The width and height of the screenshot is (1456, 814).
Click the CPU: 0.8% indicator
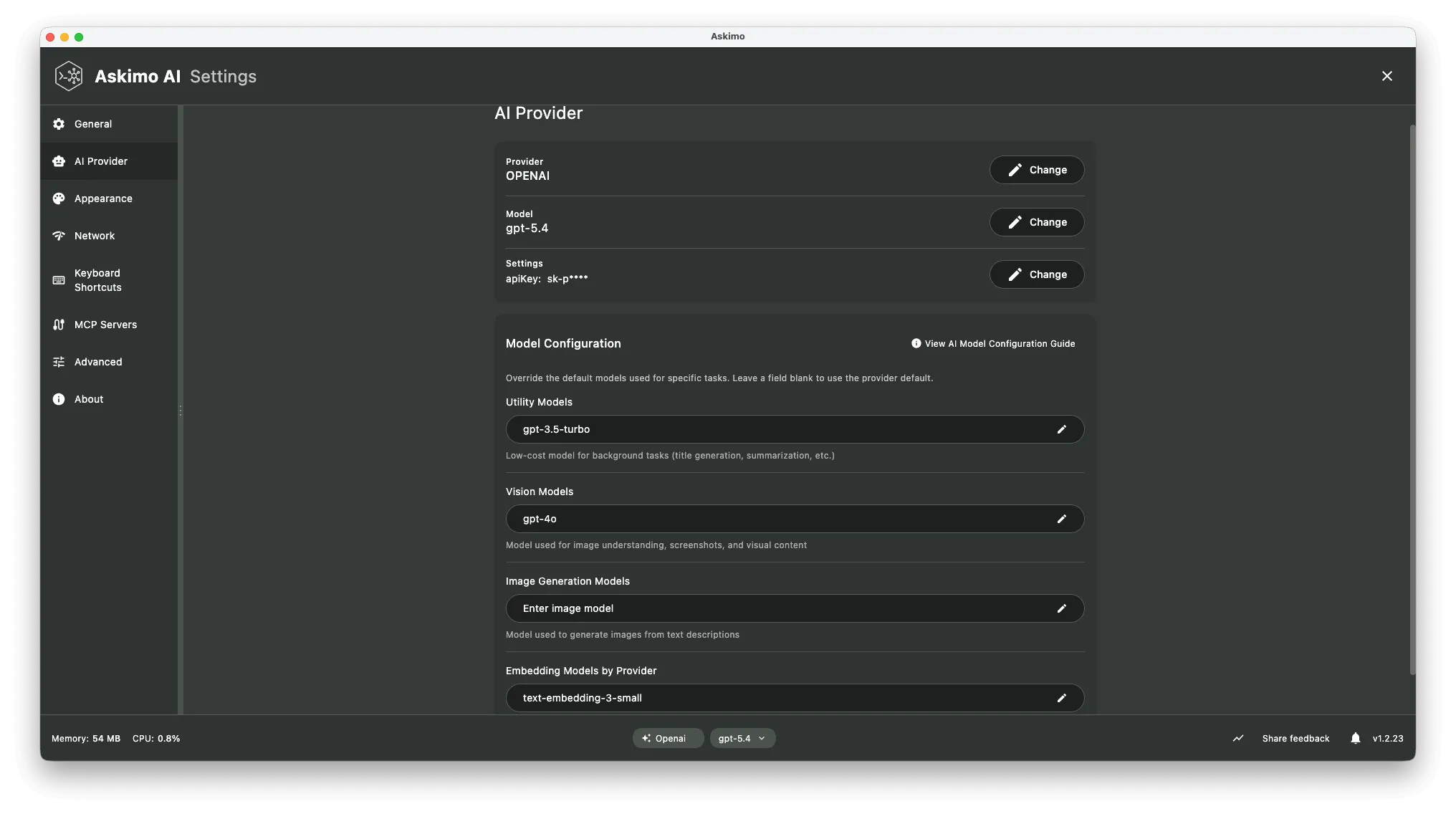(x=156, y=739)
